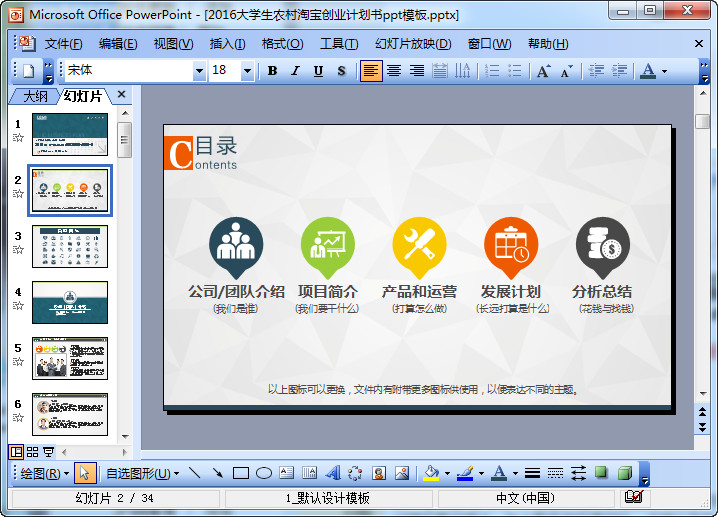Open the font size dropdown
Viewport: 718px width, 517px height.
point(247,71)
